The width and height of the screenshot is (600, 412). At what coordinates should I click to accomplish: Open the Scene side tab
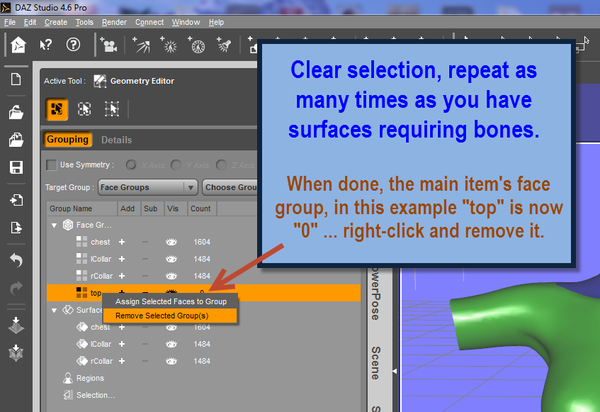pos(376,363)
